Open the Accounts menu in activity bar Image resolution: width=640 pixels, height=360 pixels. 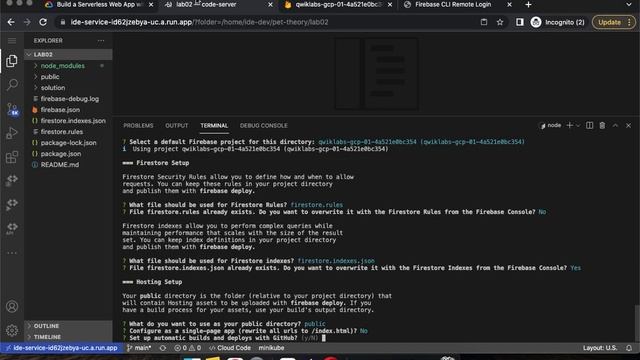point(12,306)
